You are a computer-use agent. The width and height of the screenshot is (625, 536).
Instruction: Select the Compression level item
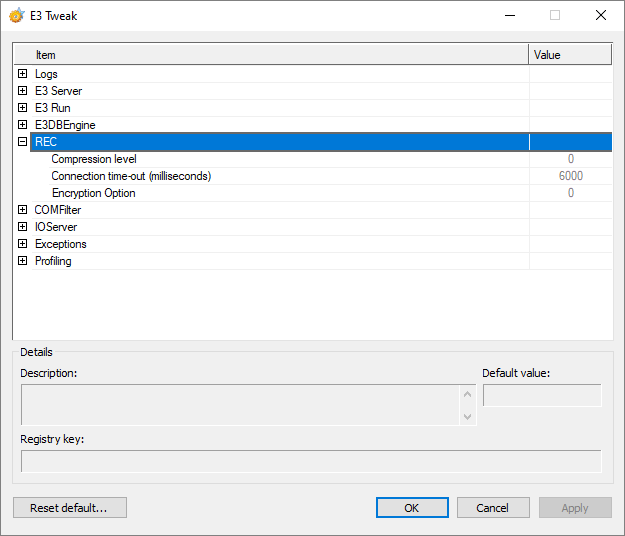(94, 159)
